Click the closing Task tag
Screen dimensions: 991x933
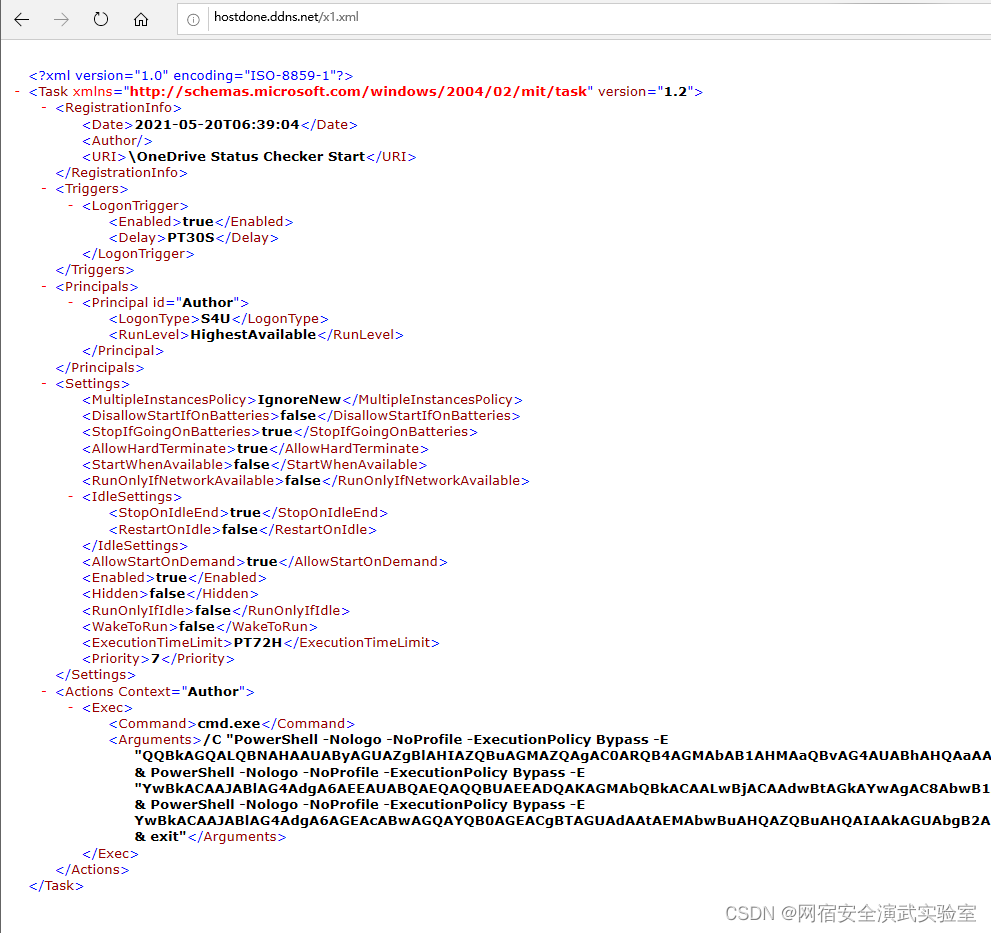point(56,886)
